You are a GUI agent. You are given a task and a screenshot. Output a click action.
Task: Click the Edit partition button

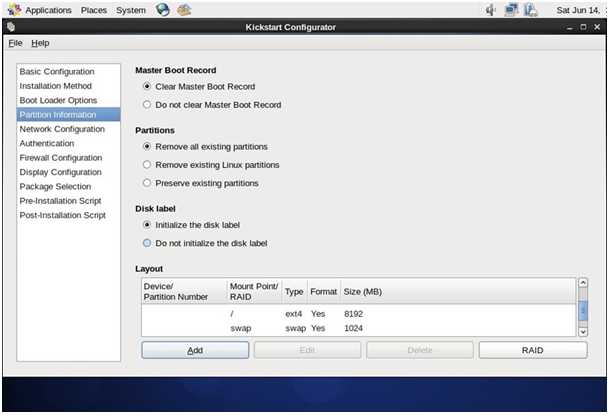(307, 350)
